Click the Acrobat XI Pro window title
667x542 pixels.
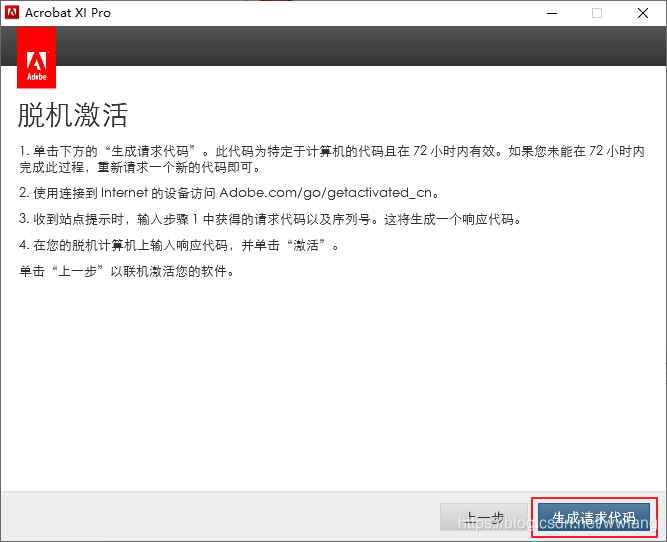[68, 13]
